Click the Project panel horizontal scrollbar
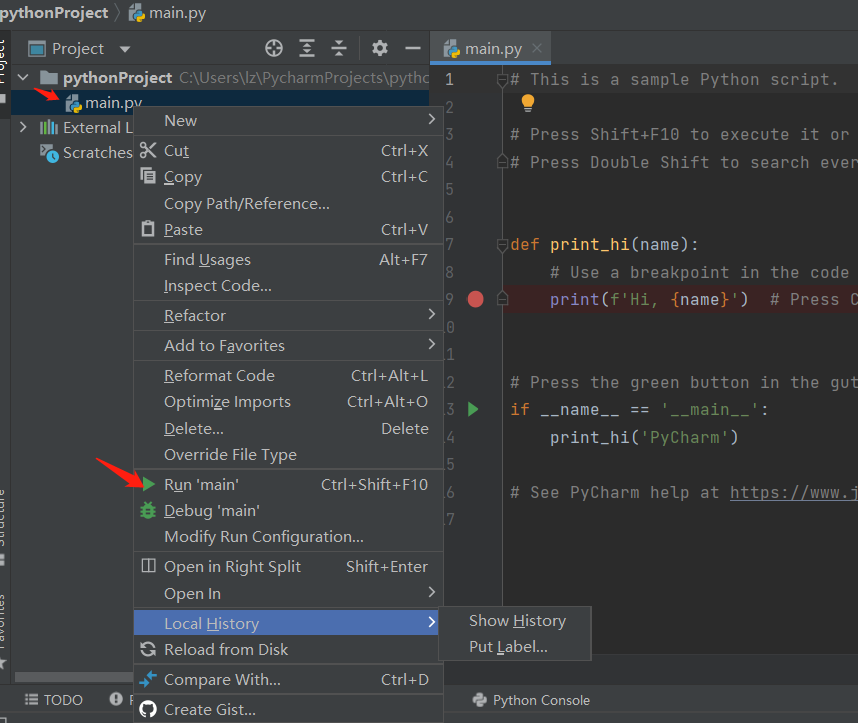Viewport: 858px width, 723px height. tap(74, 677)
